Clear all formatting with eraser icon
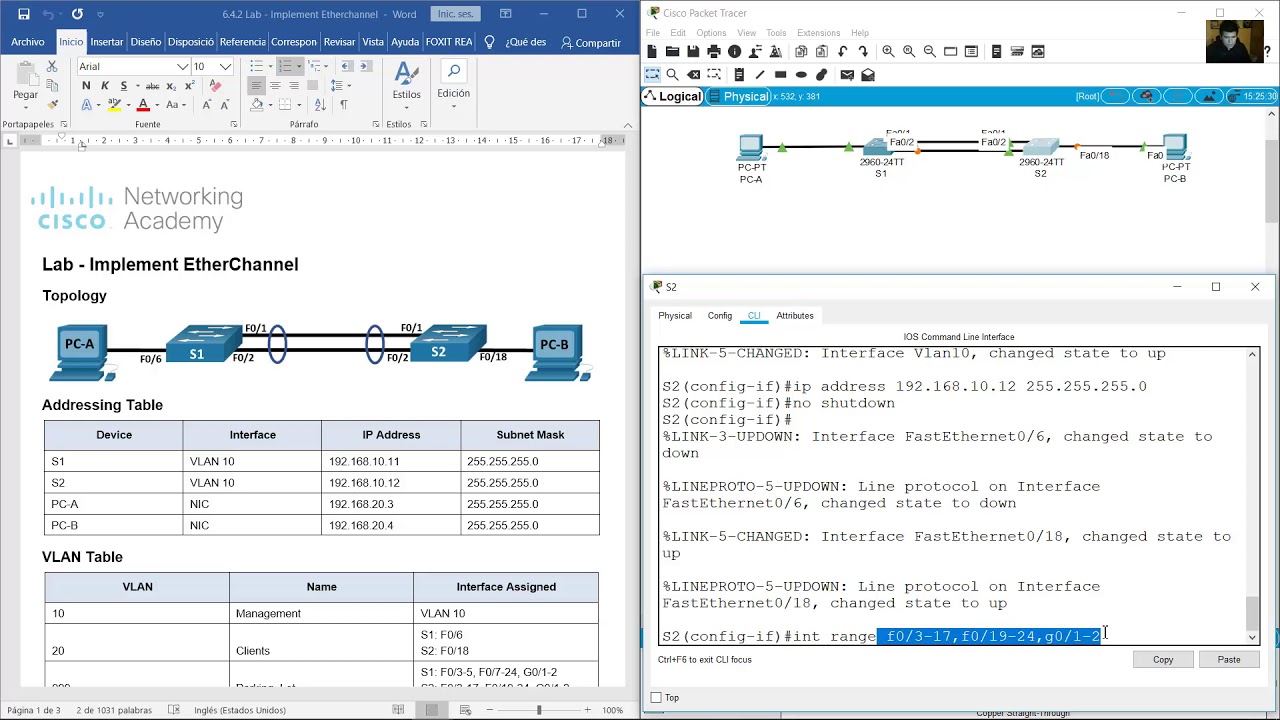The width and height of the screenshot is (1280, 720). [215, 86]
